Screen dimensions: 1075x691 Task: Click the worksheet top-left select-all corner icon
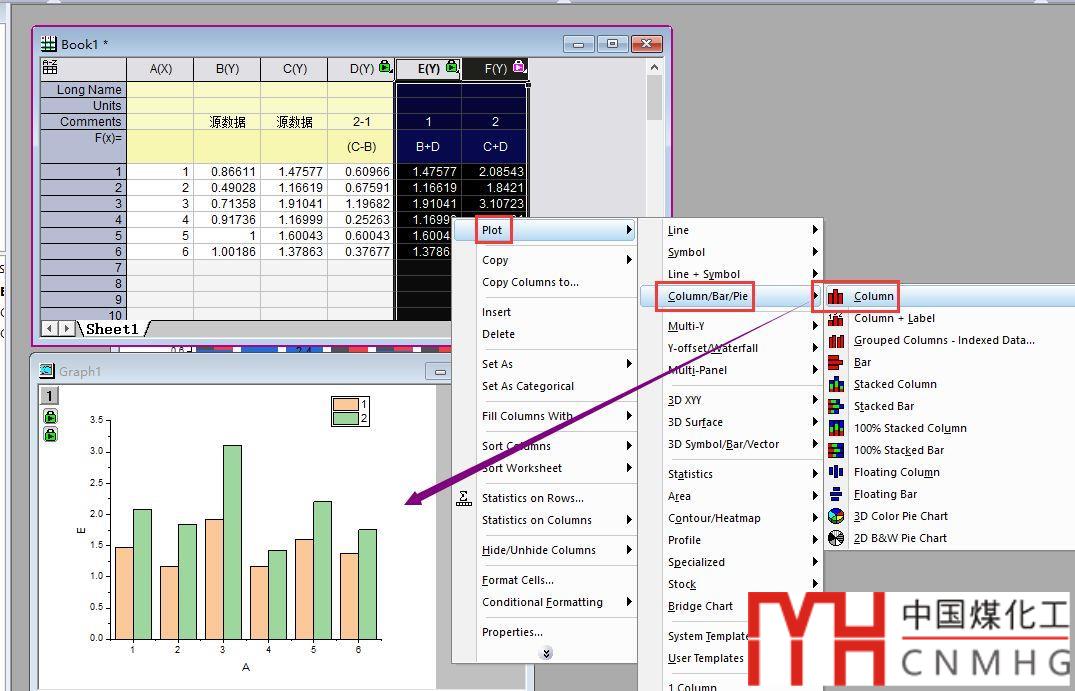tap(50, 66)
